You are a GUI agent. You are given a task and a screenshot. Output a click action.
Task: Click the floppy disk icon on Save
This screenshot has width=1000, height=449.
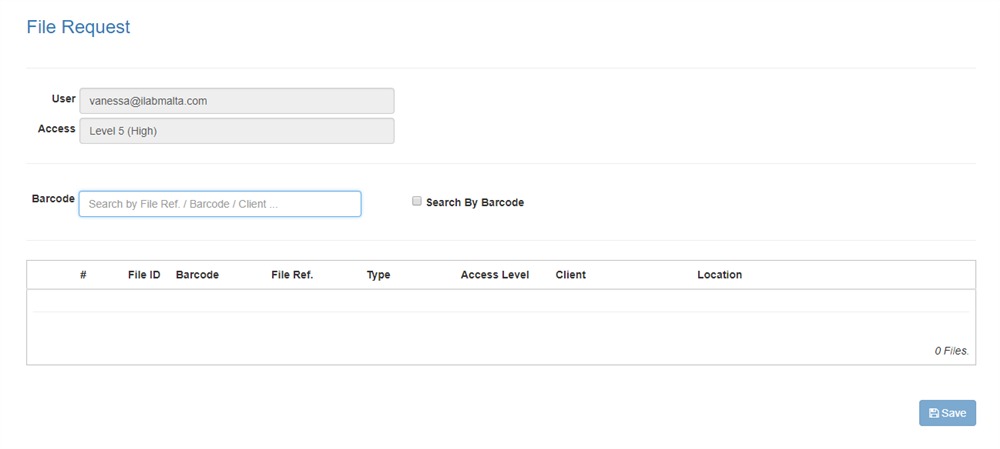point(934,413)
